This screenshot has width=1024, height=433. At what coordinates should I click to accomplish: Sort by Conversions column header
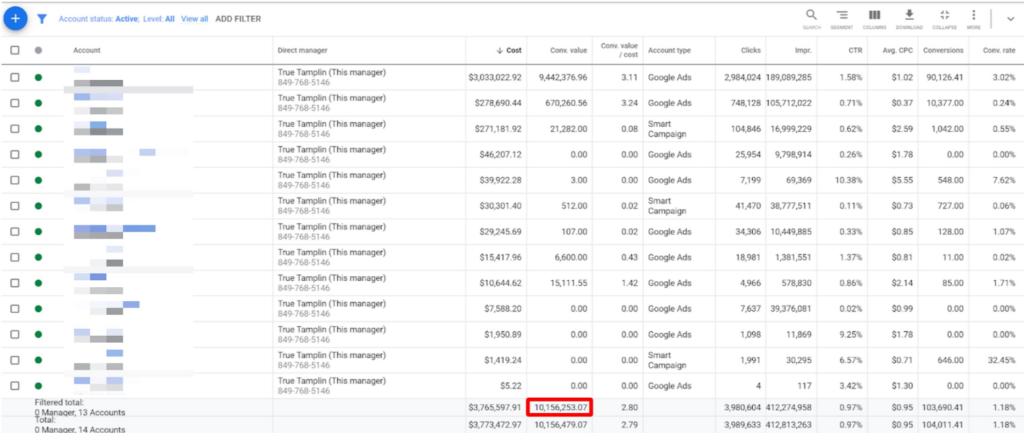click(x=944, y=50)
